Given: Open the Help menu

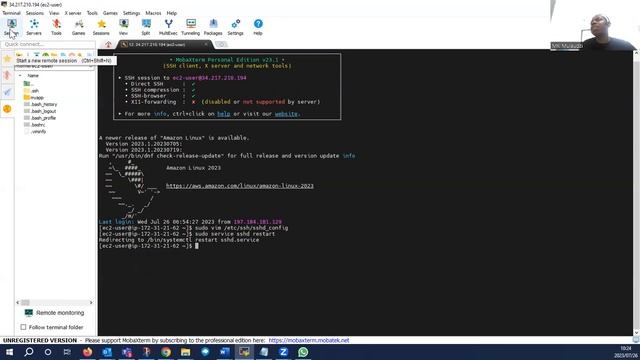Looking at the screenshot, I should pos(172,13).
